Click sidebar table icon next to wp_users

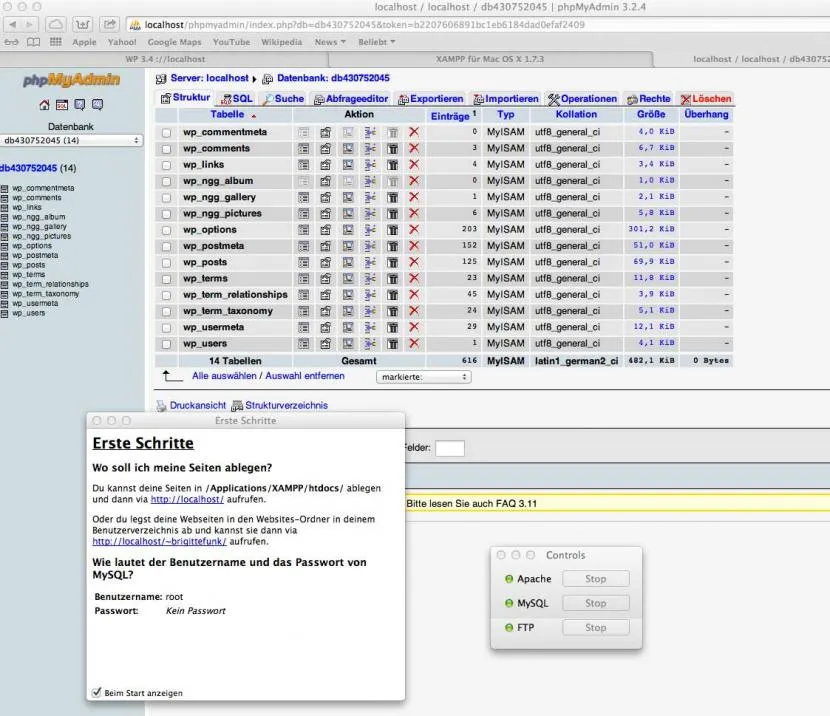coord(4,313)
